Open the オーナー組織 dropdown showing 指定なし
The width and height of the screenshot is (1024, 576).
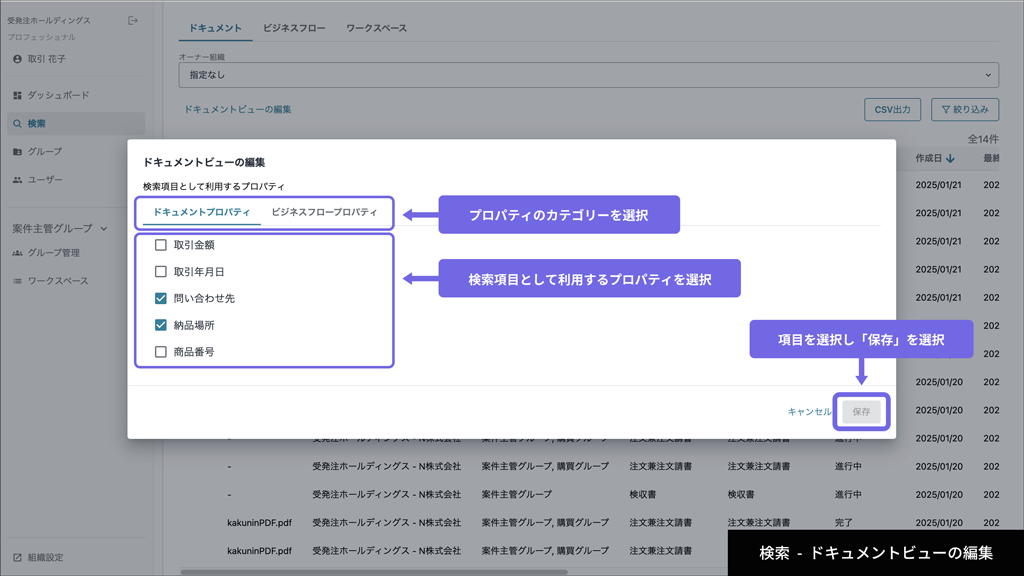(x=588, y=75)
